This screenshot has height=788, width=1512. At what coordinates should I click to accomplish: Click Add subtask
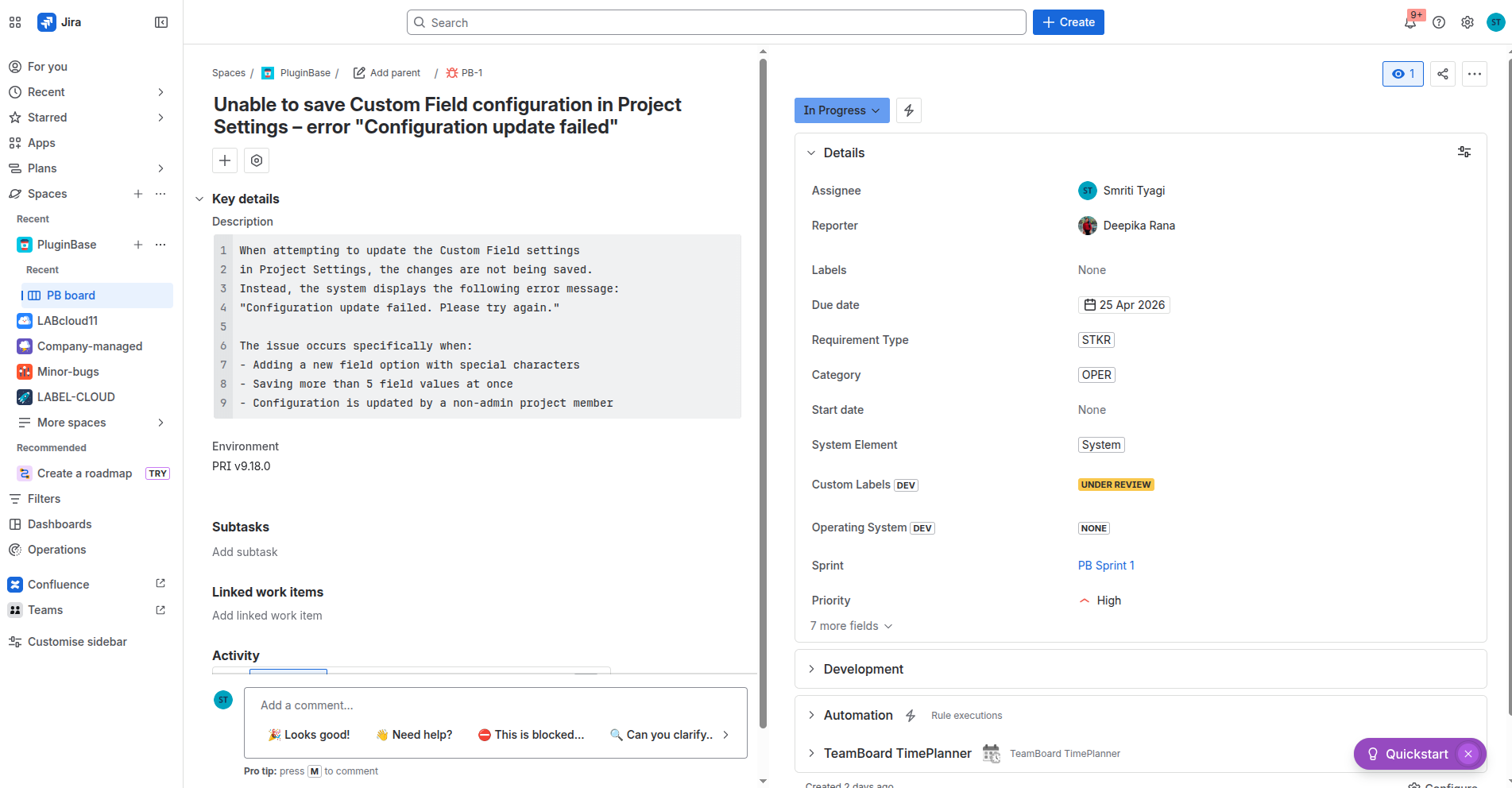(x=245, y=552)
